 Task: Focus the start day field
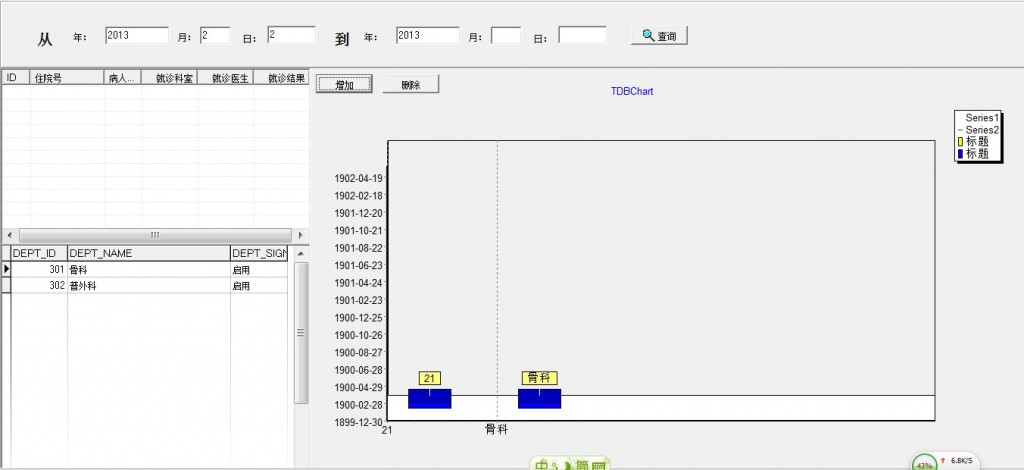291,35
